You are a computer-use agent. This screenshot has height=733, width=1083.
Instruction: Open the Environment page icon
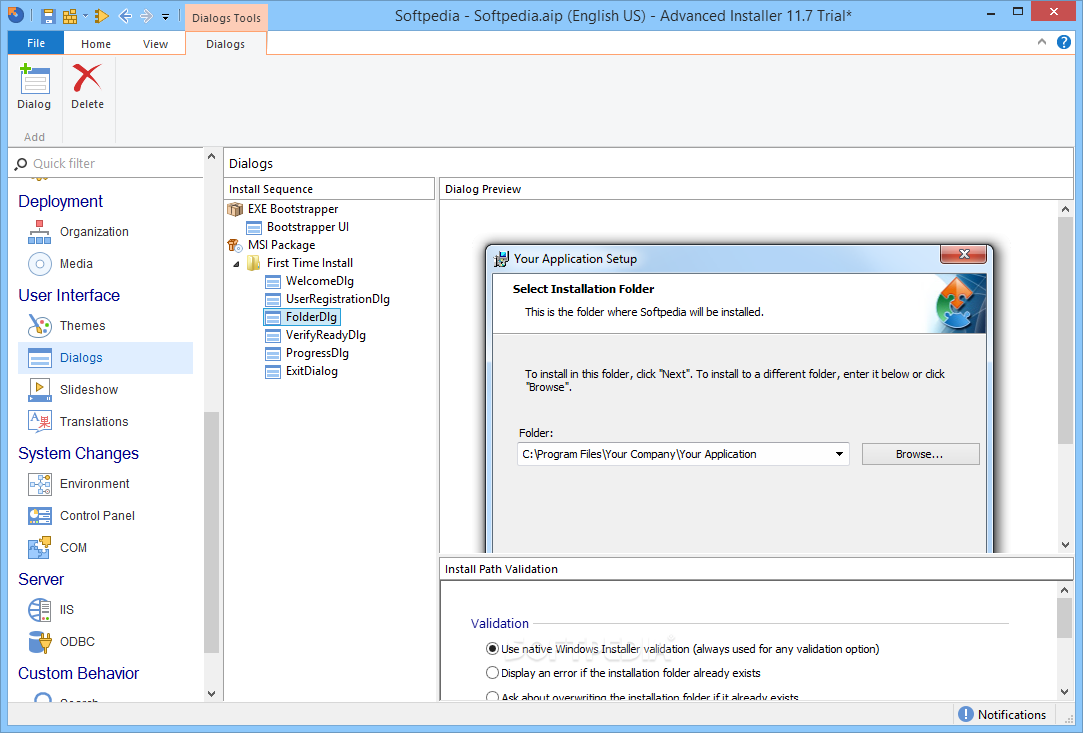39,484
